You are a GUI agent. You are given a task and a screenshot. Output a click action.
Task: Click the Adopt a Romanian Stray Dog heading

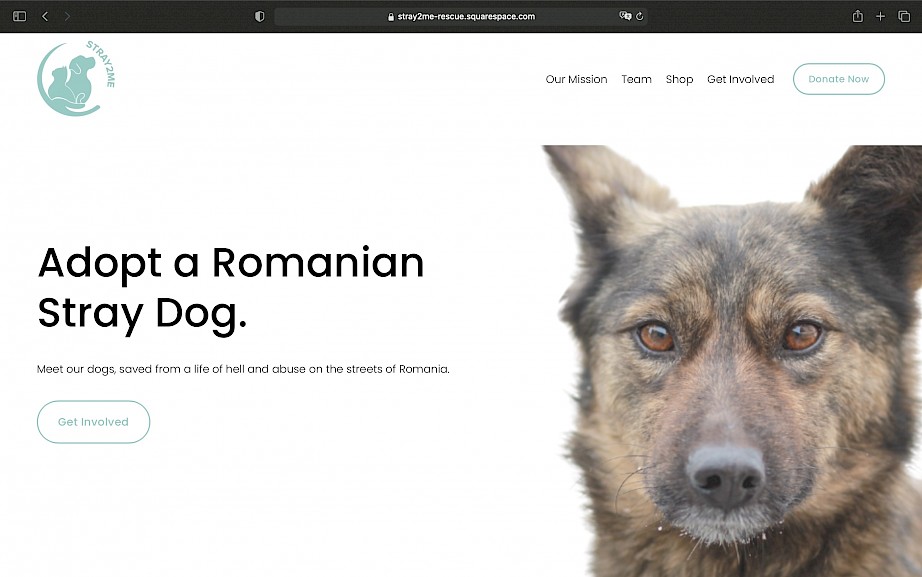230,288
